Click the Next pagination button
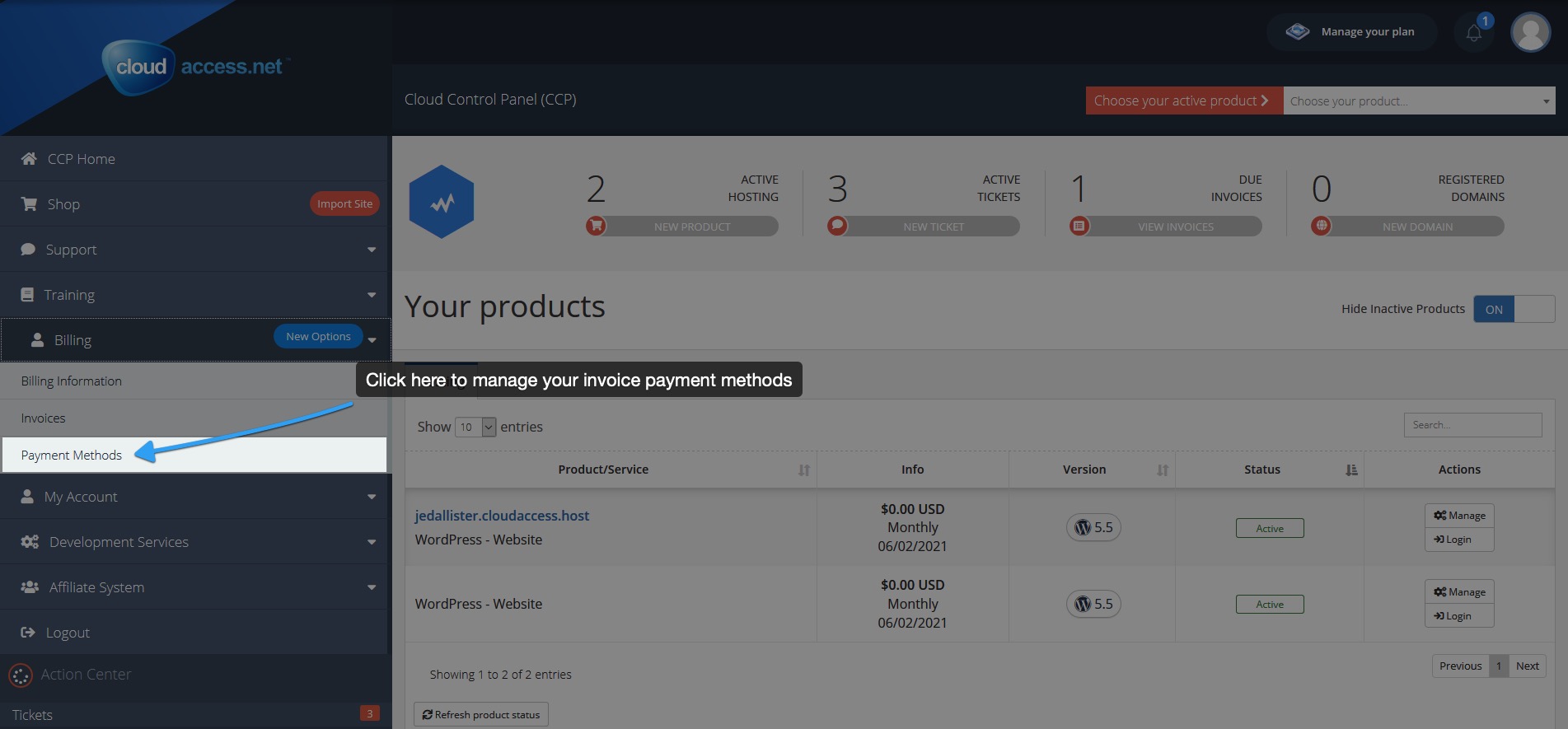 pyautogui.click(x=1527, y=666)
